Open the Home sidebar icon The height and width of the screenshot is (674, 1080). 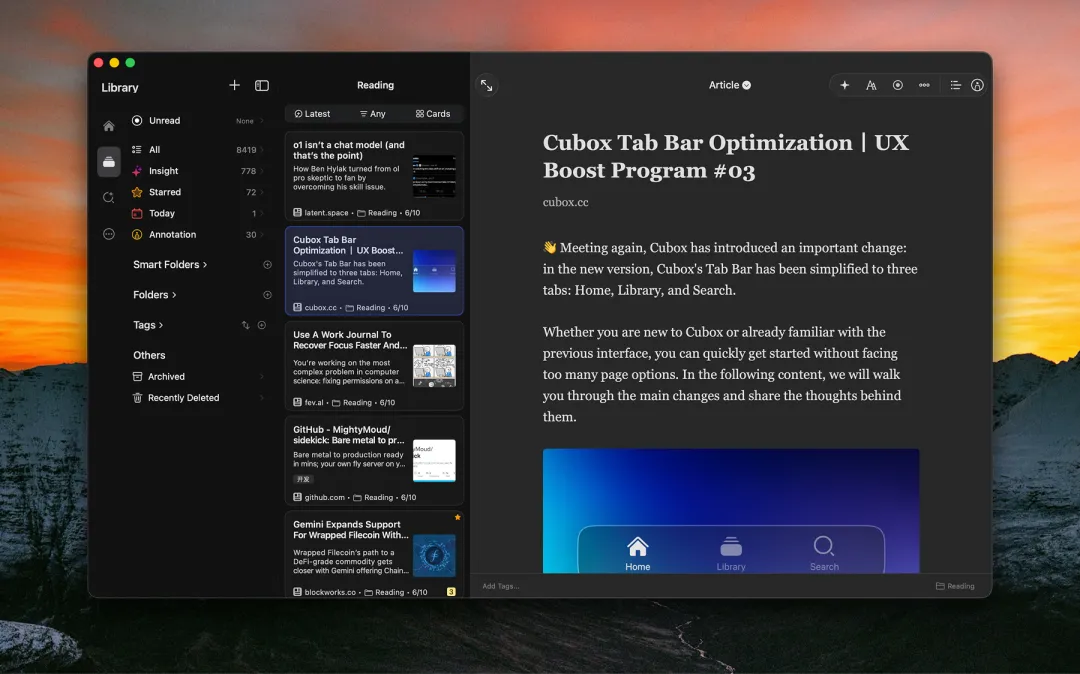point(109,126)
